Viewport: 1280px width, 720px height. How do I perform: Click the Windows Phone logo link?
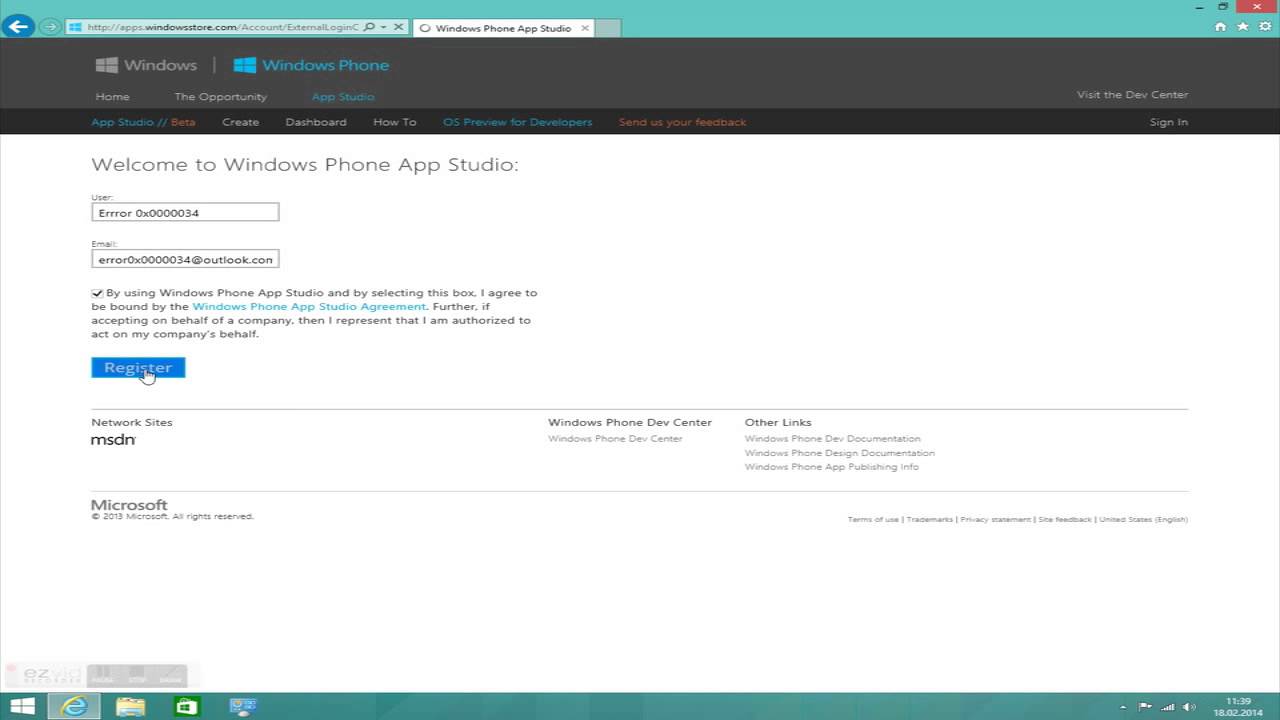[311, 65]
